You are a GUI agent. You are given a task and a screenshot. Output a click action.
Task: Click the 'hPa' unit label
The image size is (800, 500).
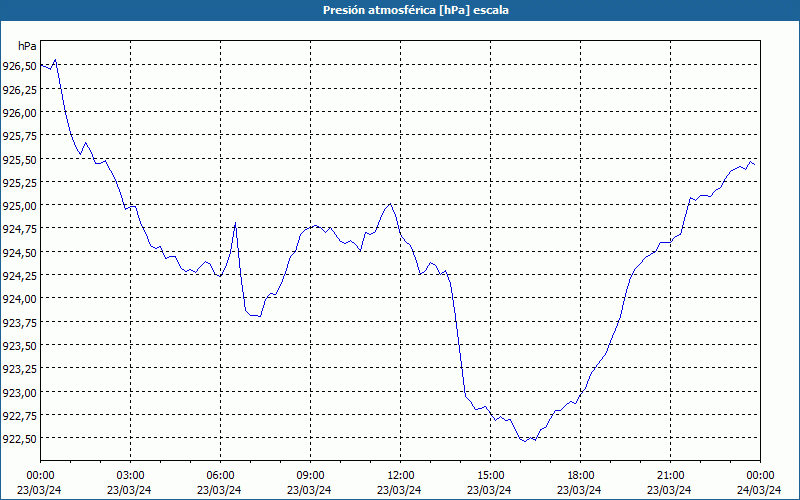click(27, 46)
